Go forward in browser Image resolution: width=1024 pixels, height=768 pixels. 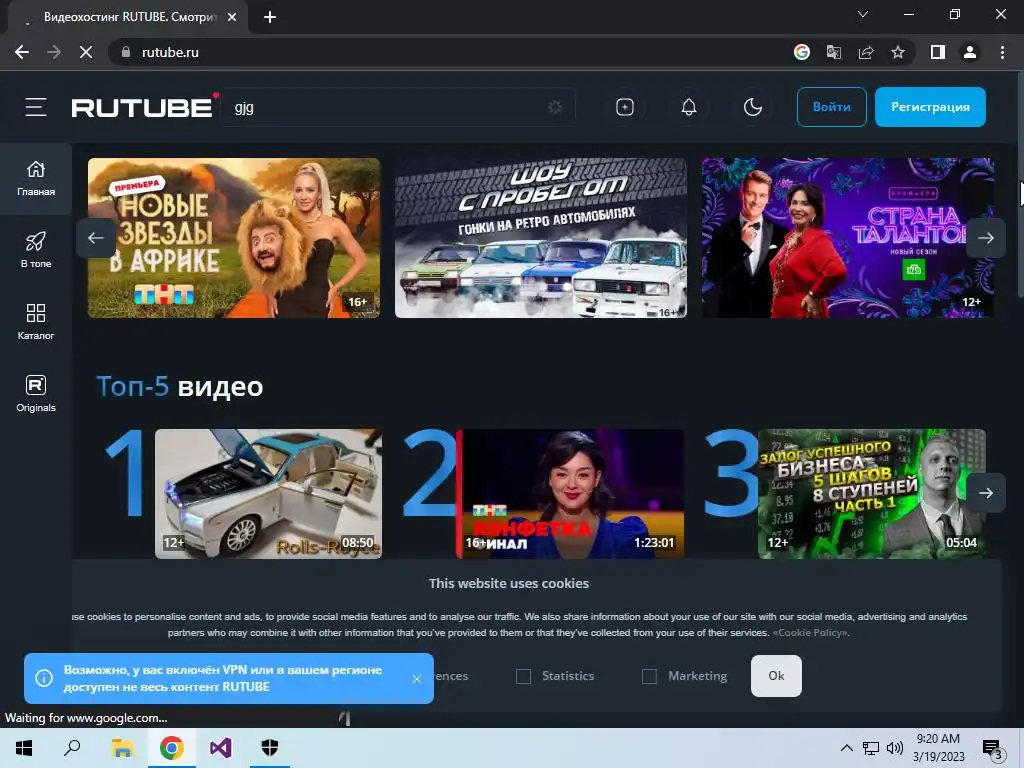[54, 52]
